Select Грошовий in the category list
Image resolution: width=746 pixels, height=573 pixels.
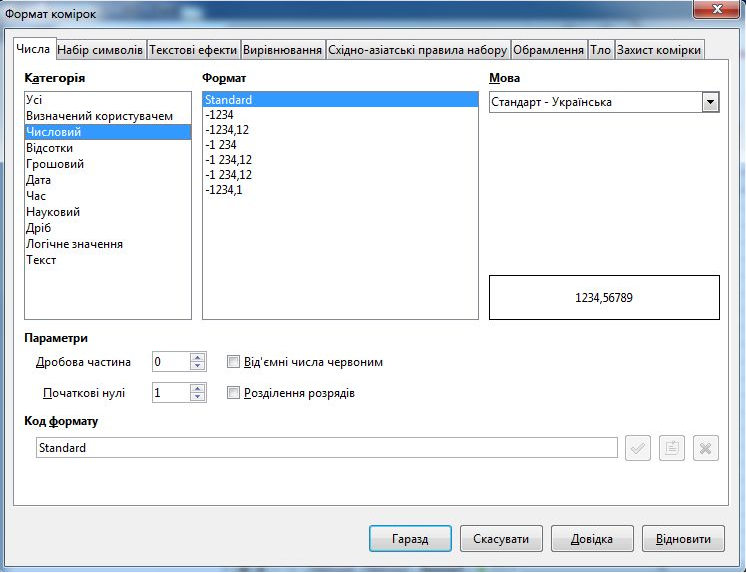coord(55,164)
